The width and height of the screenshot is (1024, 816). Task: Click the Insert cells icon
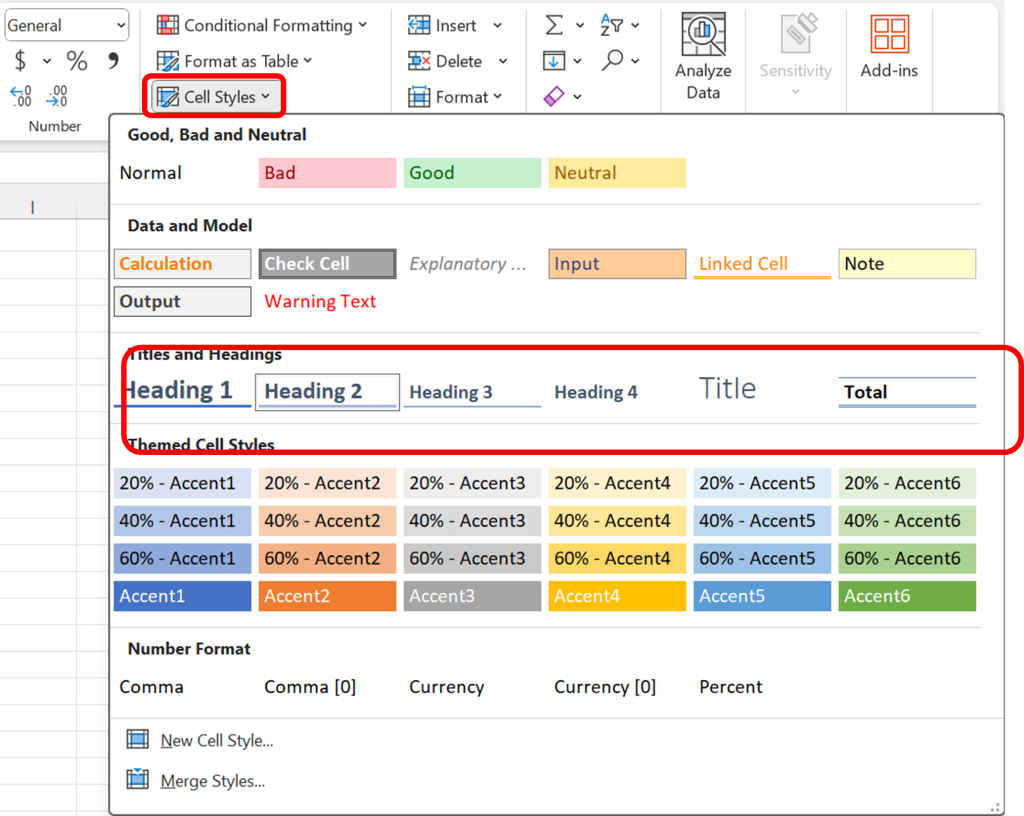click(419, 25)
